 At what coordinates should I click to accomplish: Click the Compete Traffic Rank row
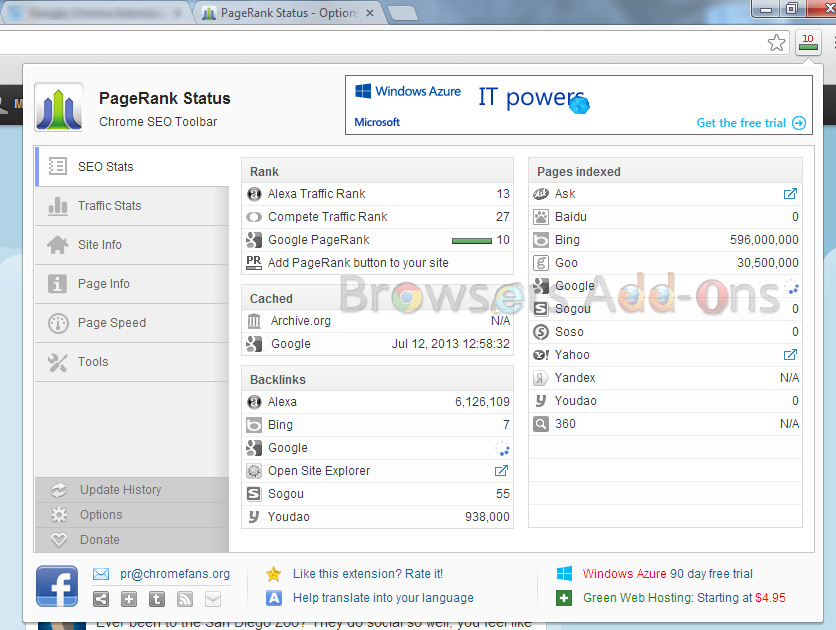pos(377,217)
